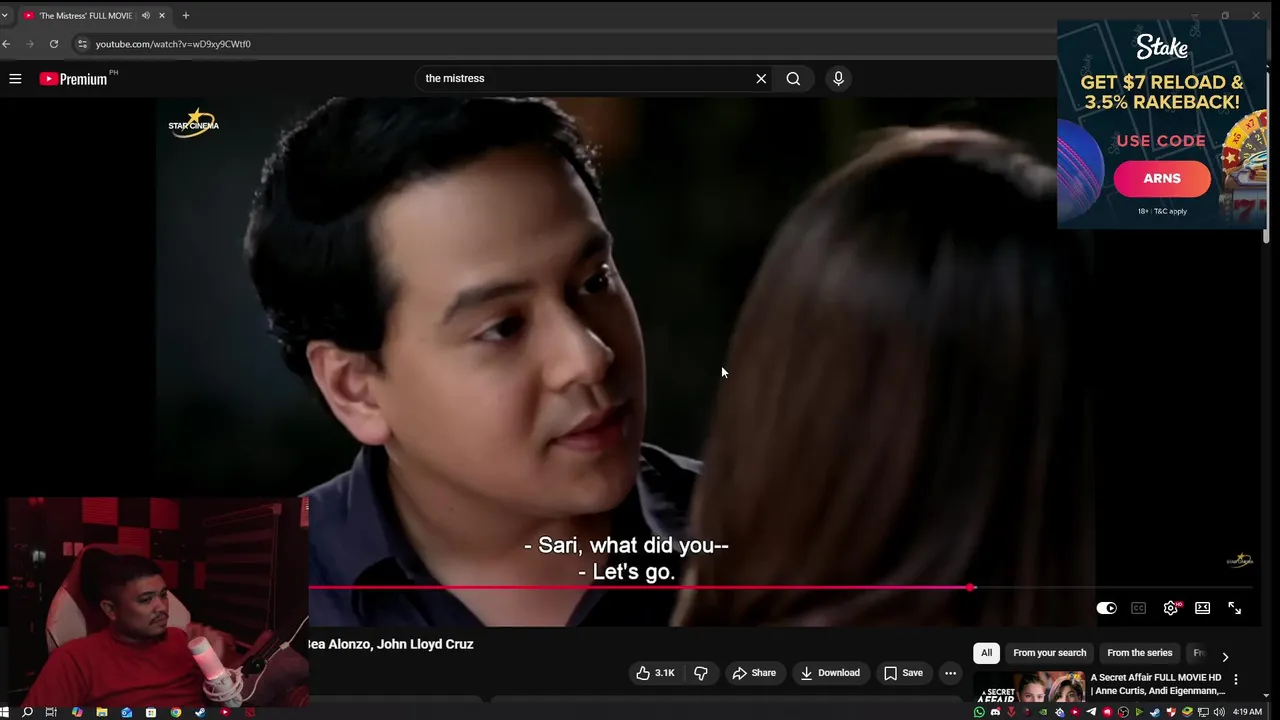The width and height of the screenshot is (1280, 720).
Task: Open A Secret Affair FULL MOVIE link
Action: (x=1158, y=684)
